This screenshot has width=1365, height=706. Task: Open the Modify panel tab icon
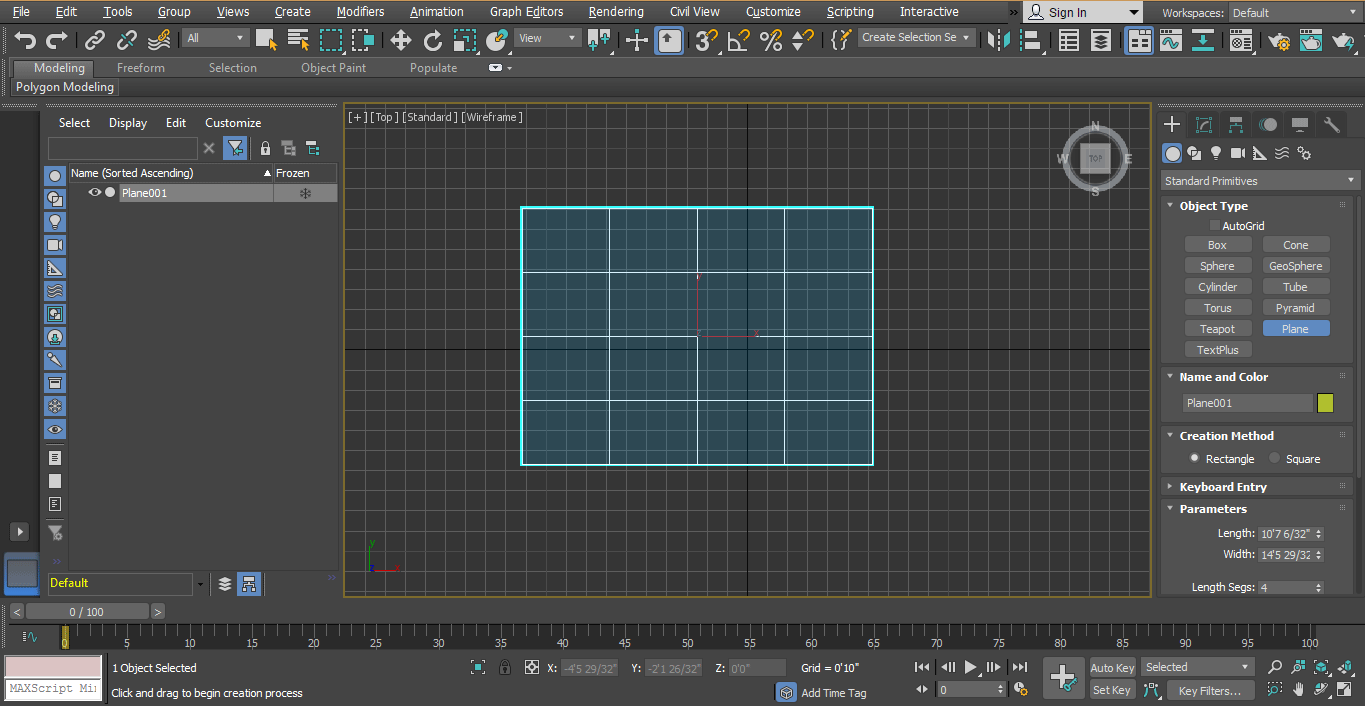pos(1204,125)
